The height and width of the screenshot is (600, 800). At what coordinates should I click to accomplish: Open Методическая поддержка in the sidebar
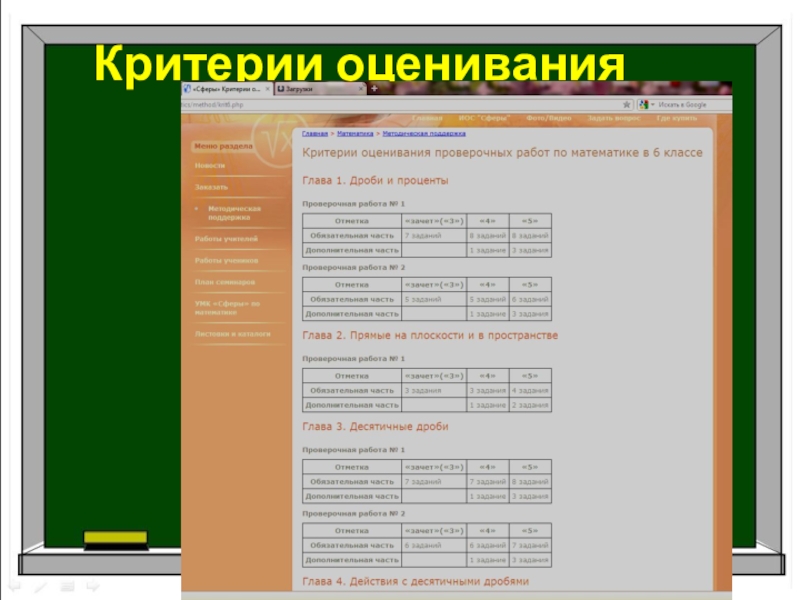tap(234, 213)
